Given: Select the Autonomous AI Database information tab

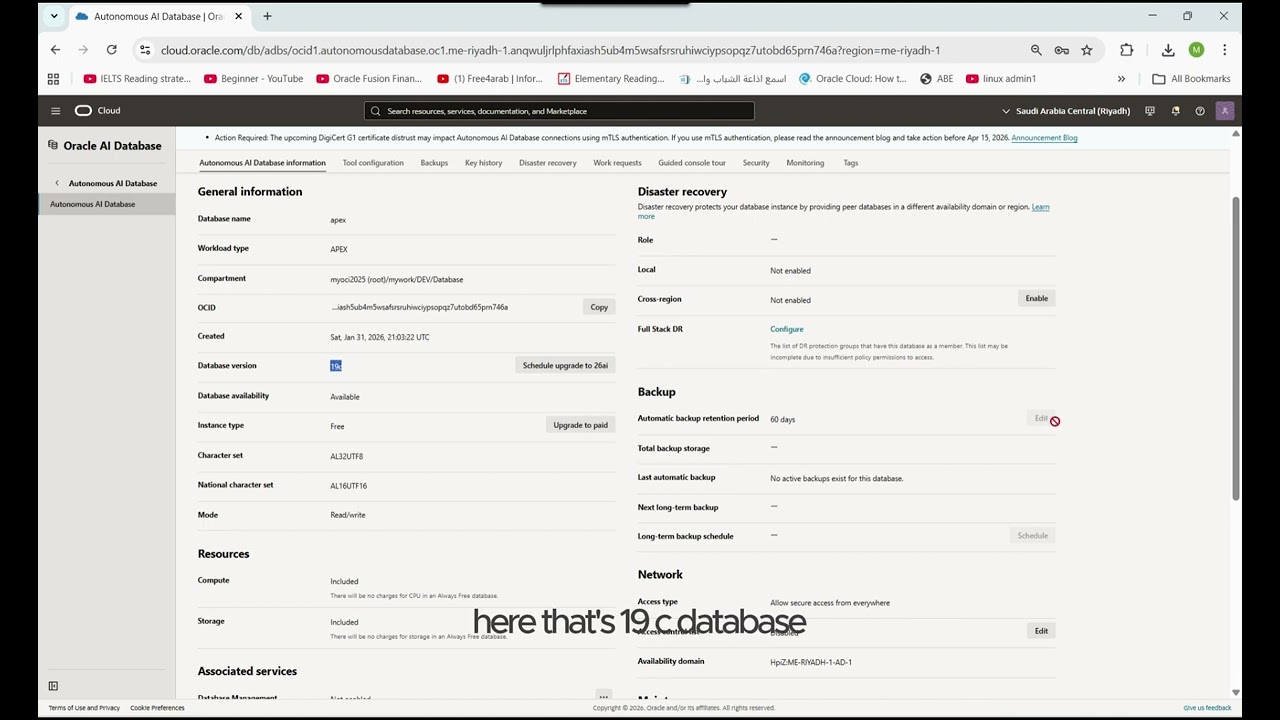Looking at the screenshot, I should click(262, 163).
